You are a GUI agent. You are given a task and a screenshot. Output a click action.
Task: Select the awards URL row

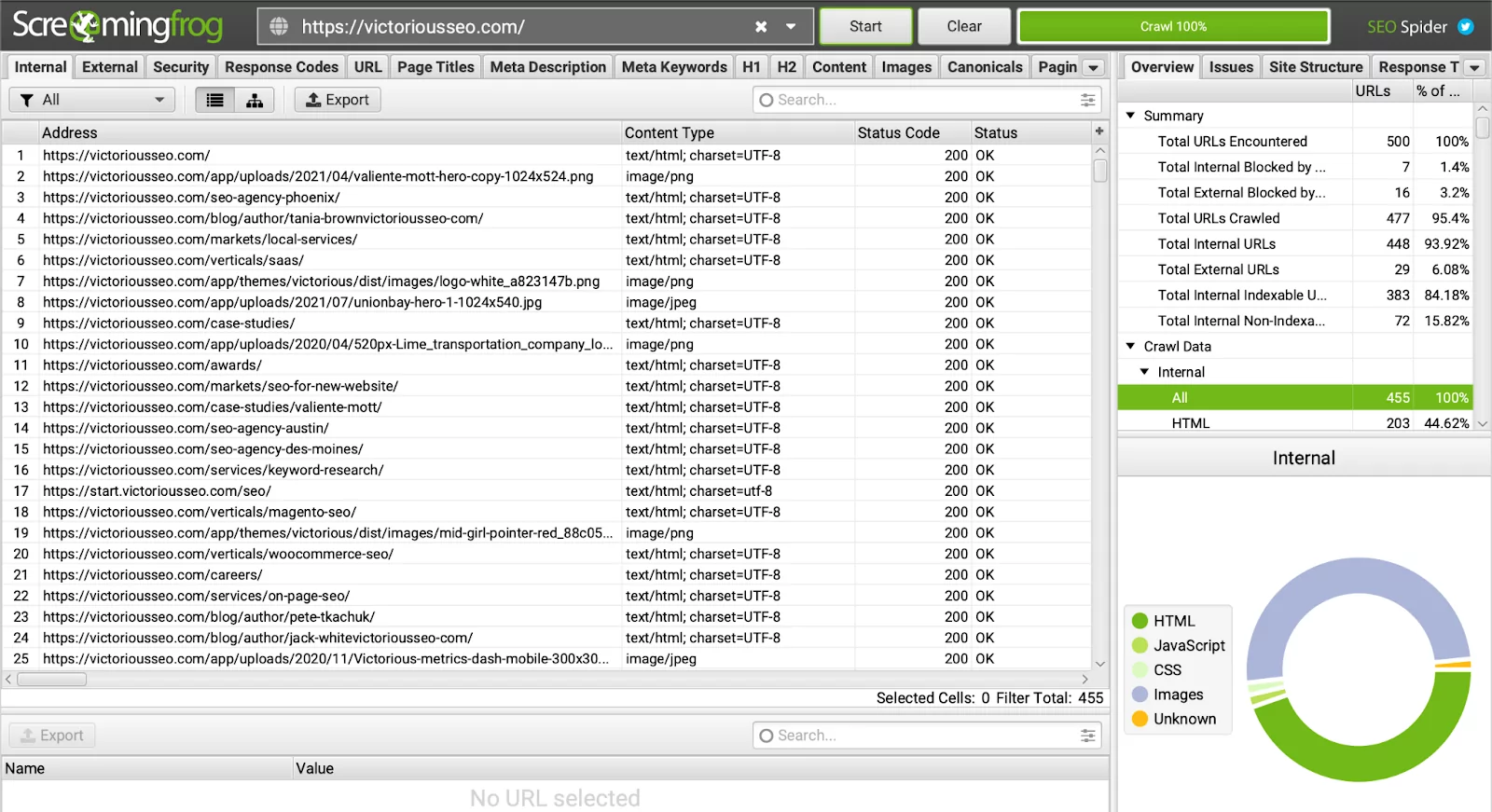click(x=546, y=365)
